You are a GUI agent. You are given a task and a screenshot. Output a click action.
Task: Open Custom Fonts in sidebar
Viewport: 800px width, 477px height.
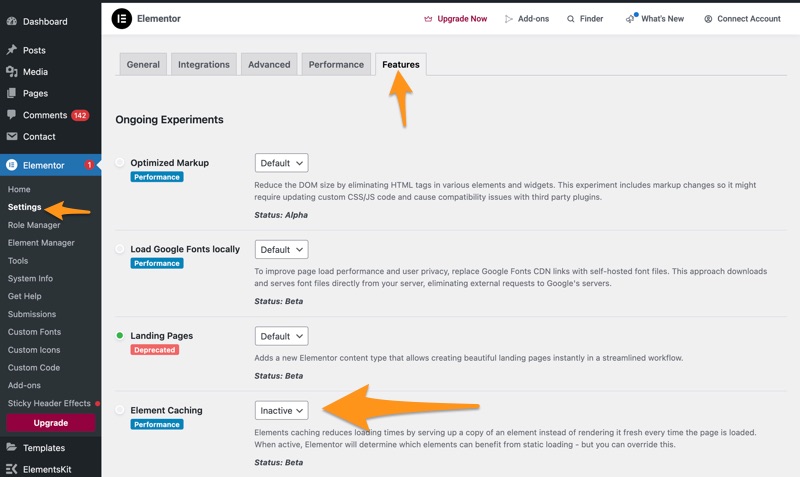(34, 332)
